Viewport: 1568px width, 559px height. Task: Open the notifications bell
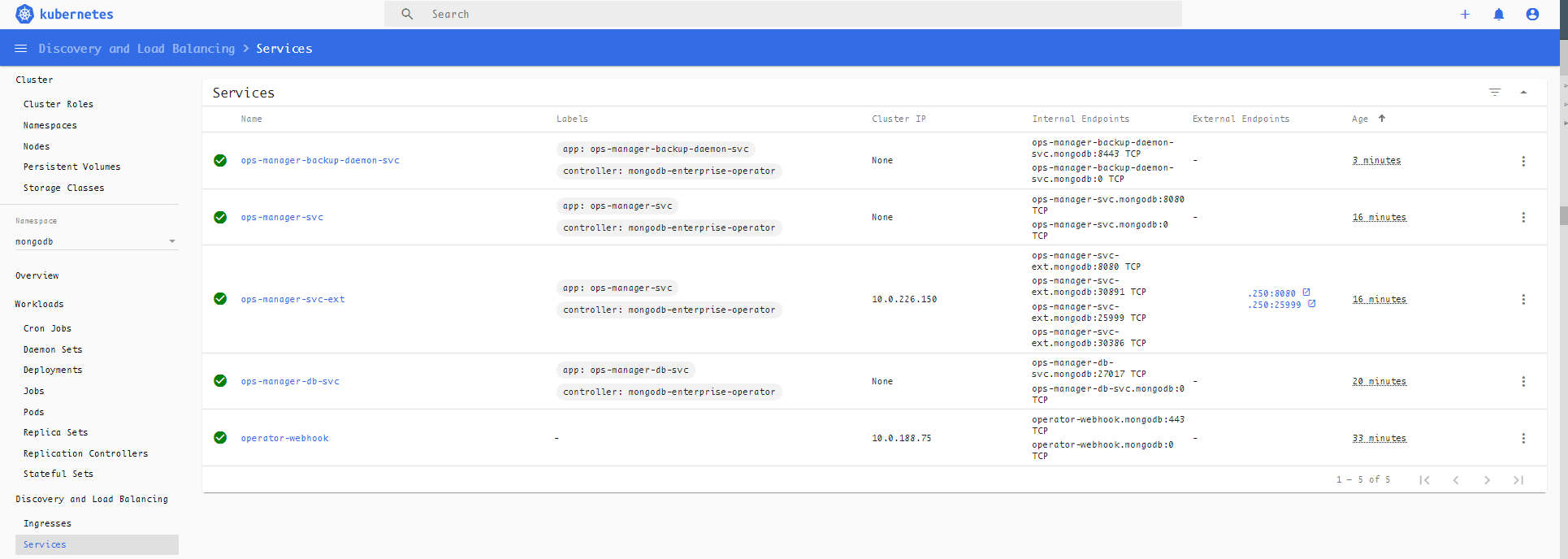point(1499,14)
